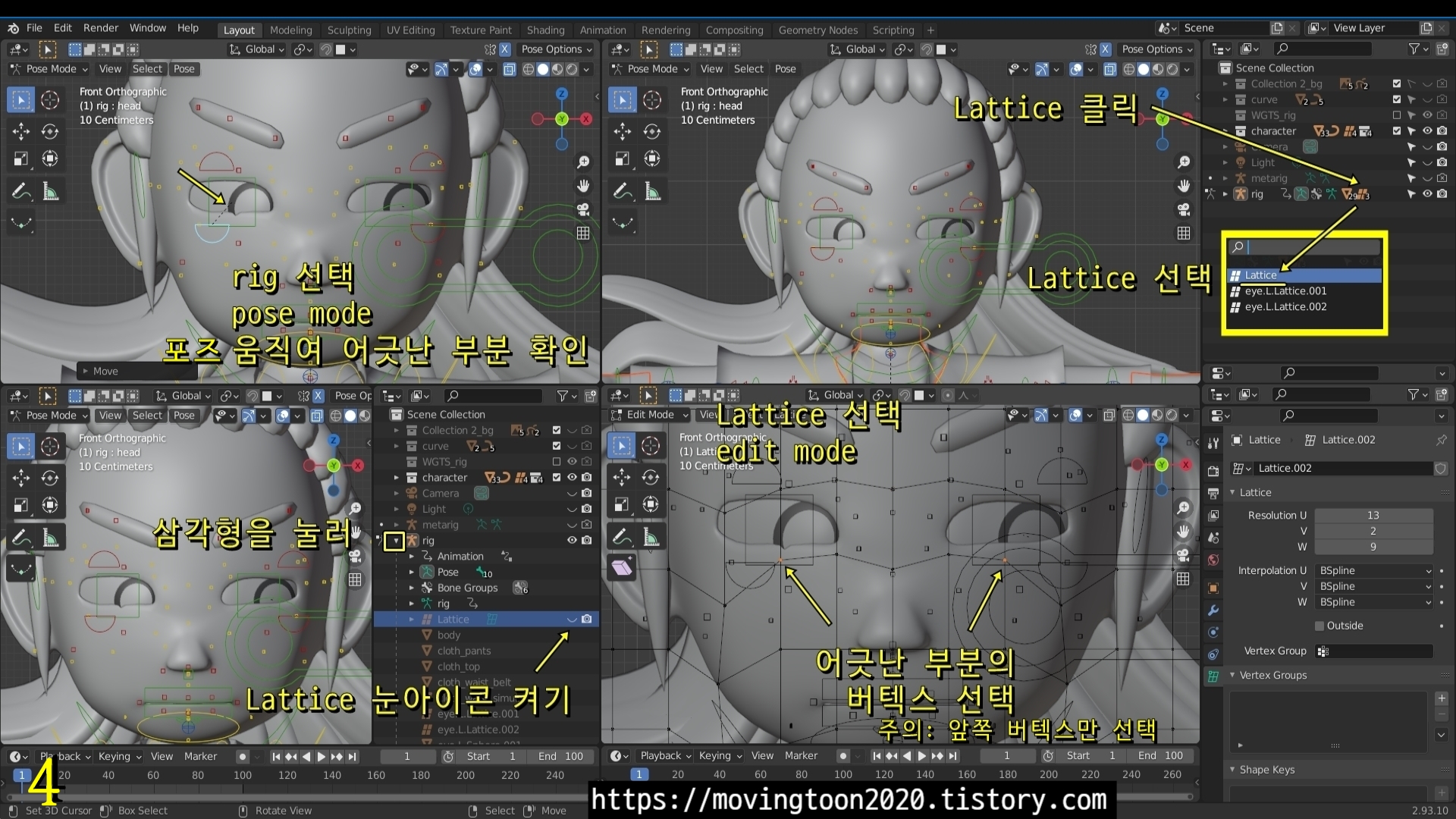The width and height of the screenshot is (1456, 819).
Task: Select the Transform tool in top-right viewport
Action: click(x=651, y=158)
